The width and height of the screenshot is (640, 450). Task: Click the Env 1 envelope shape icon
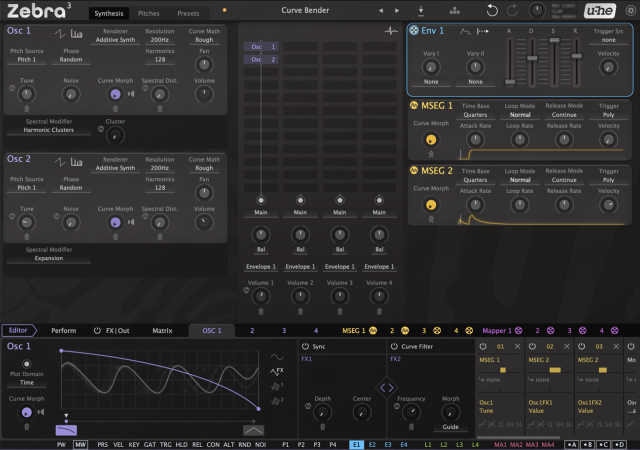click(465, 31)
